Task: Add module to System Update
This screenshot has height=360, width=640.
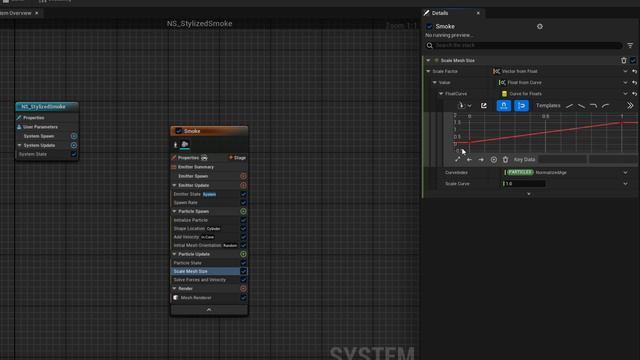Action: [x=74, y=145]
